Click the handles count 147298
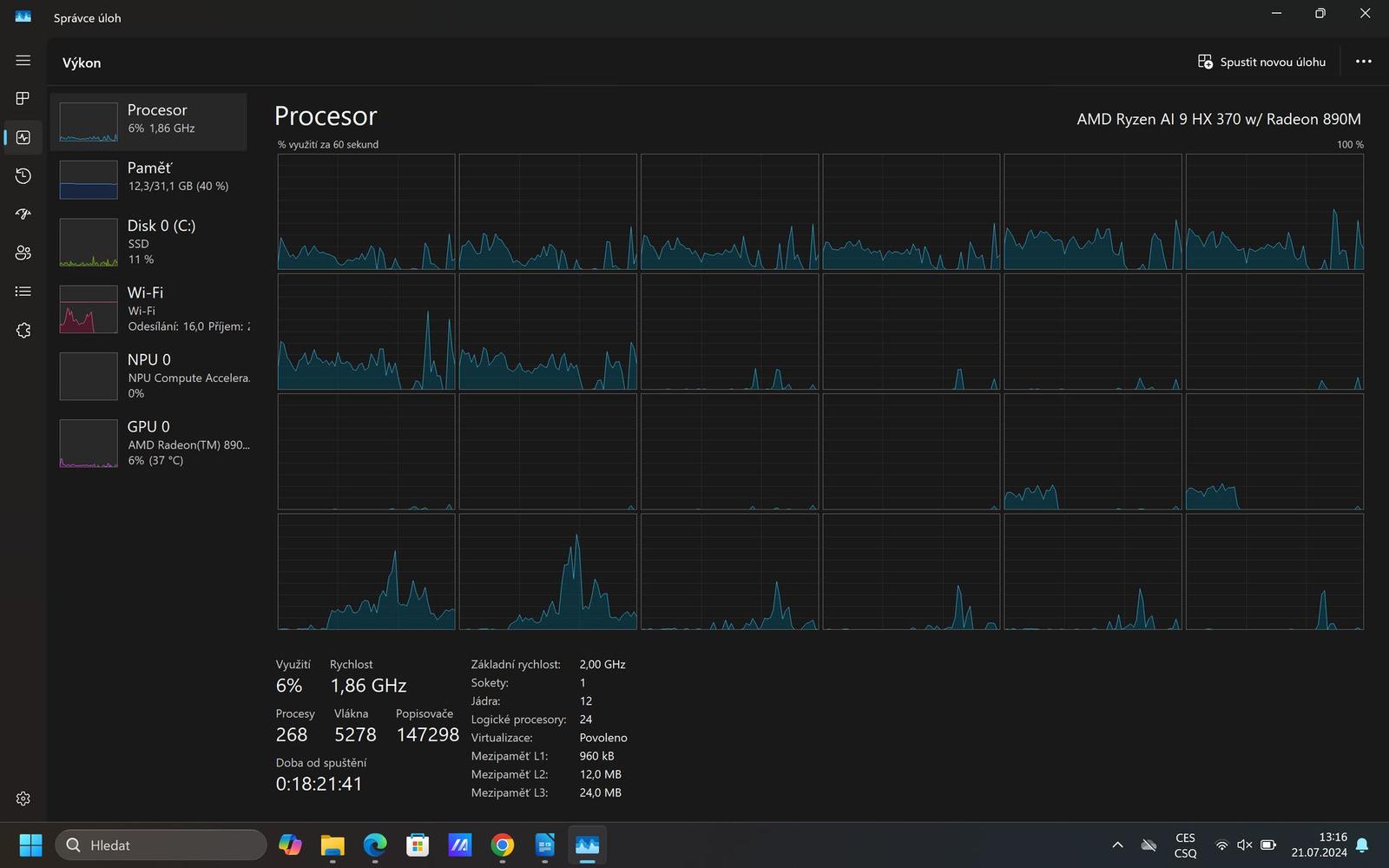The image size is (1389, 868). tap(427, 734)
